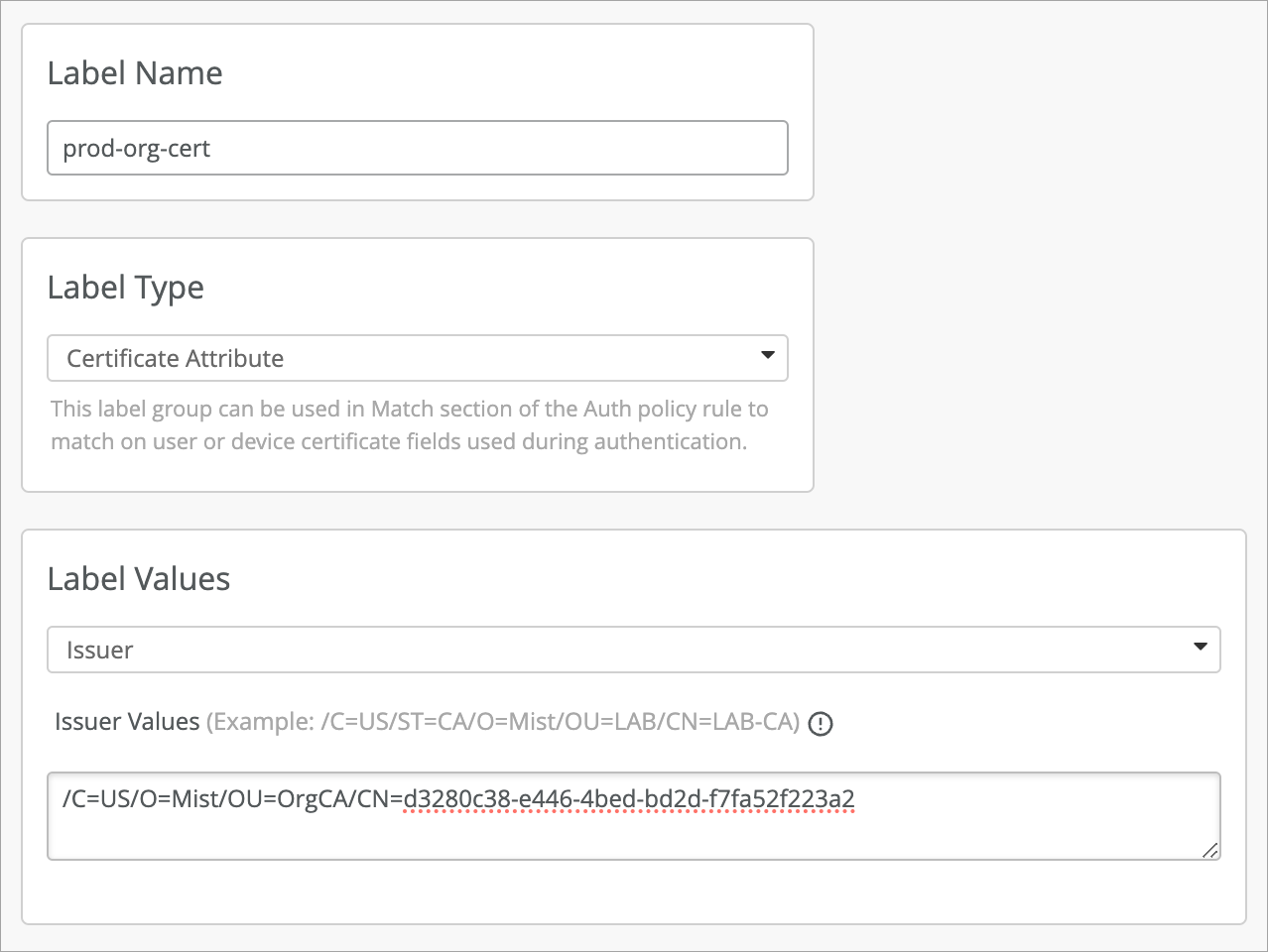Image resolution: width=1268 pixels, height=952 pixels.
Task: Click the prod-org-cert text in Label Name
Action: pyautogui.click(x=137, y=149)
